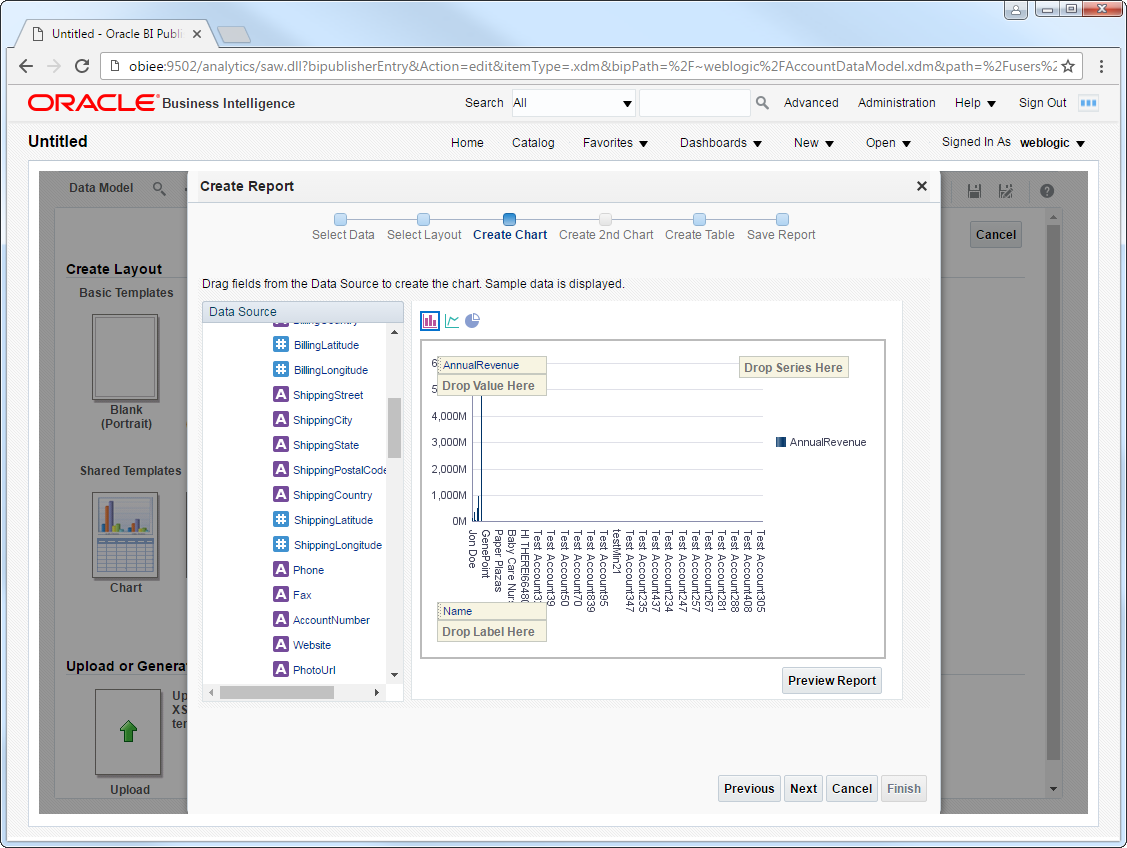Expand the signed-in weblogic user menu
The image size is (1127, 848).
(x=1052, y=143)
